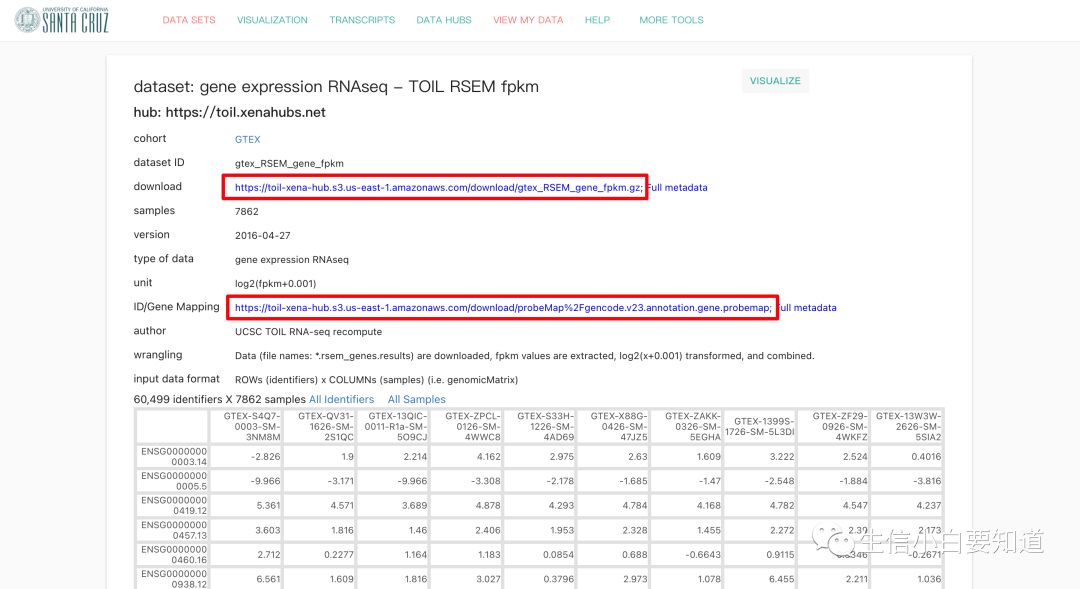Select dataset ID text gtex_RSEM_gene_fpkm

(289, 163)
